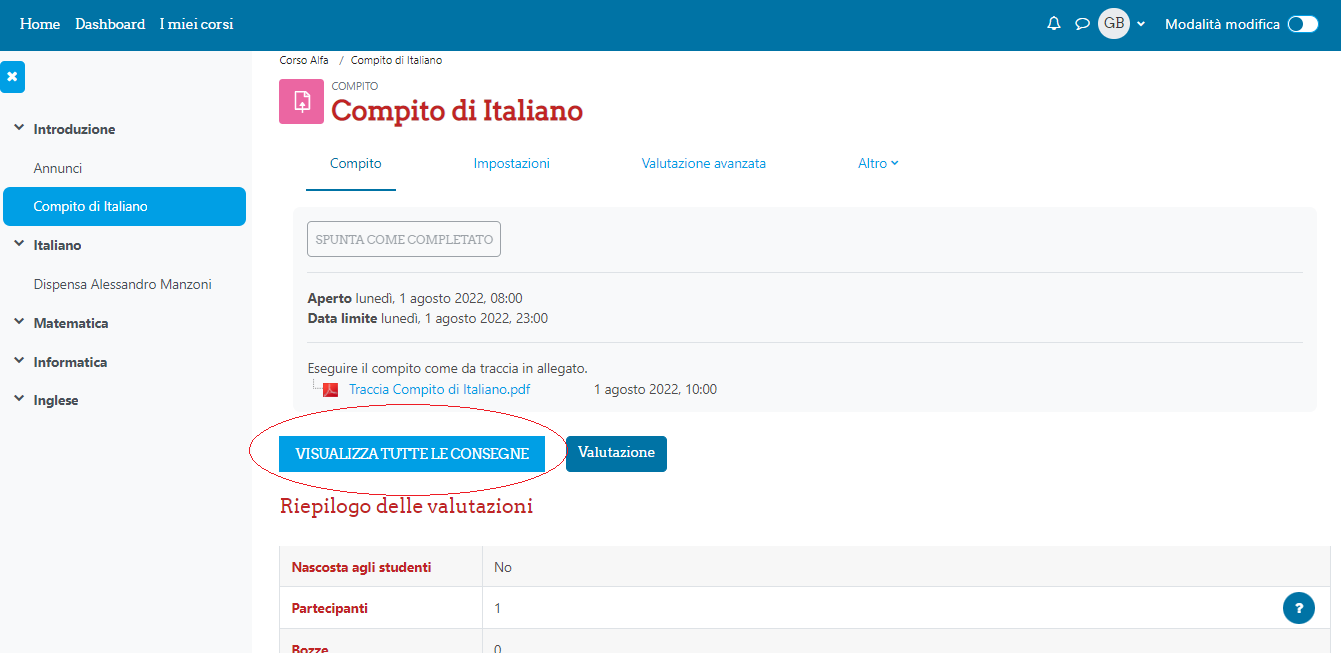Select Dispensa Alessandro Manzoni in sidebar

(x=122, y=284)
